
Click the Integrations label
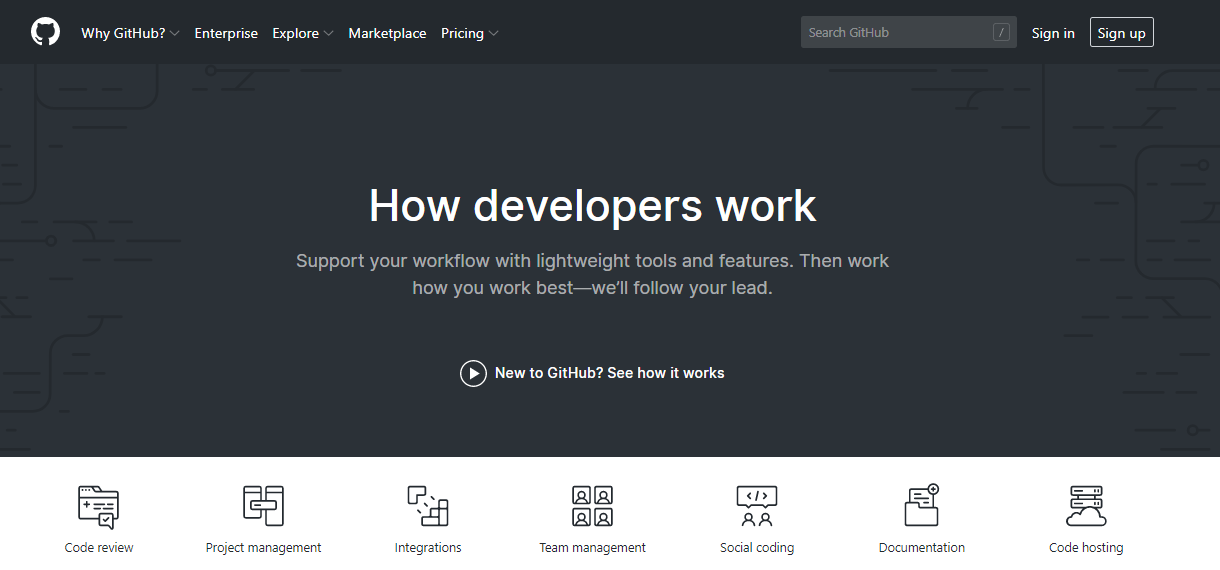(428, 548)
